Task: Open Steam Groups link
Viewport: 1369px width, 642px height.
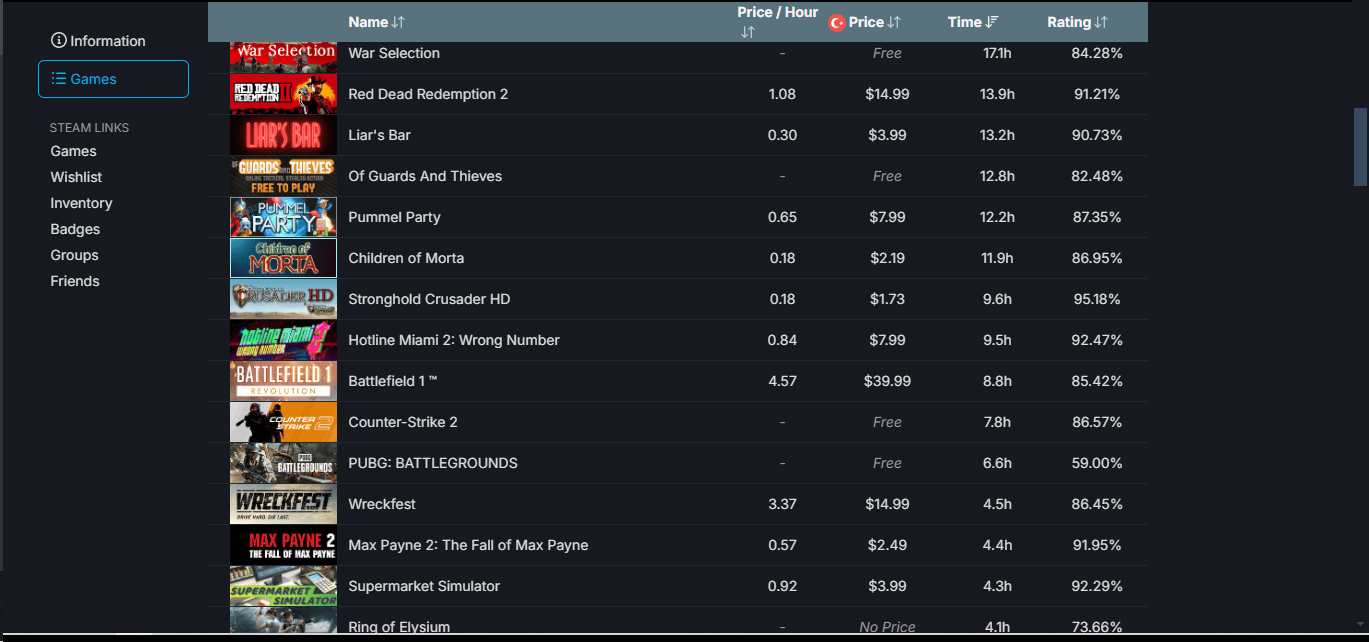Action: tap(75, 255)
